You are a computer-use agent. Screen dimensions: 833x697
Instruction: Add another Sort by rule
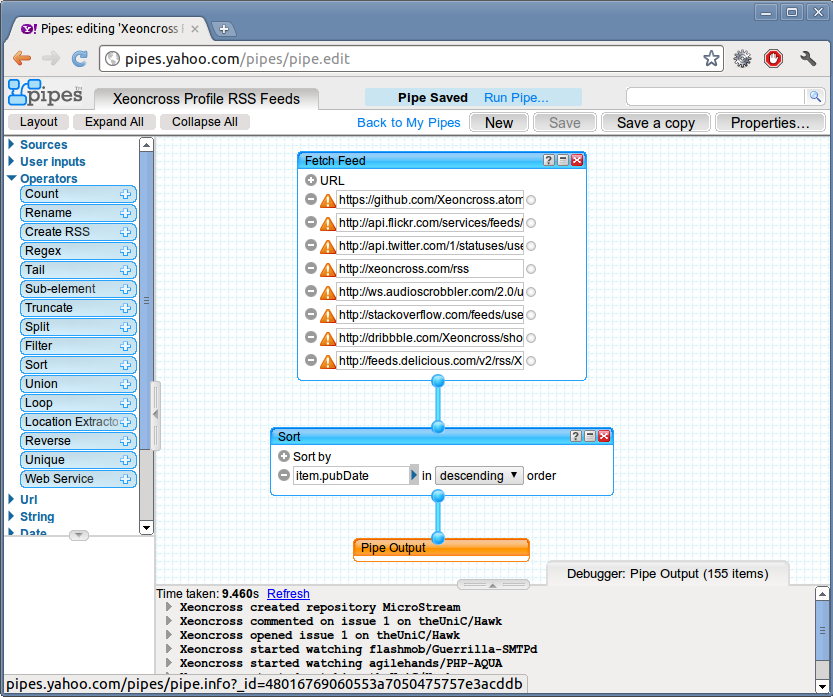click(284, 456)
